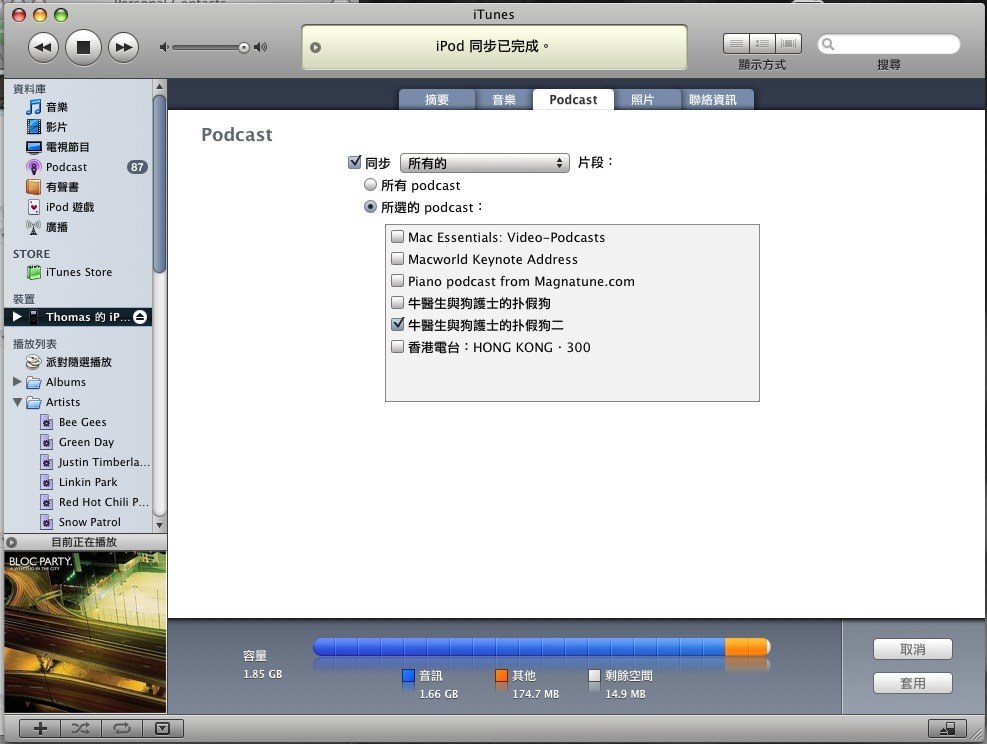Click the bottom-right browser toggle icon
This screenshot has width=987, height=744.
pyautogui.click(x=948, y=728)
